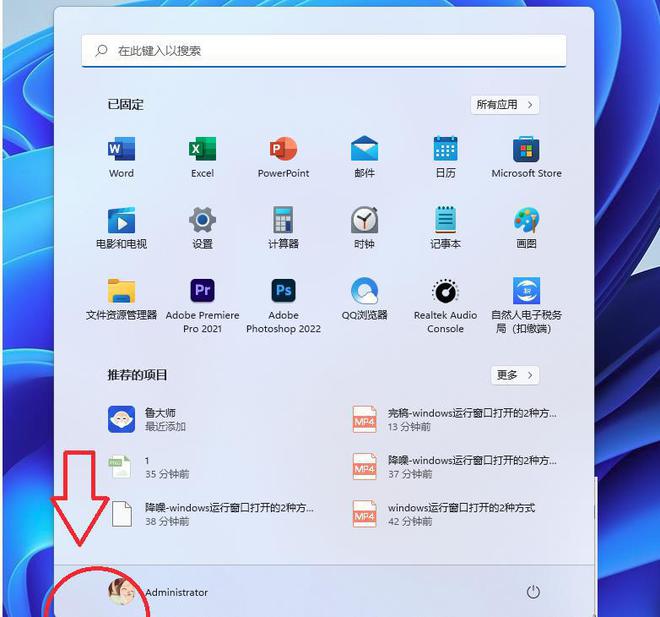660x617 pixels.
Task: Open 电影和电视 app
Action: click(x=121, y=228)
